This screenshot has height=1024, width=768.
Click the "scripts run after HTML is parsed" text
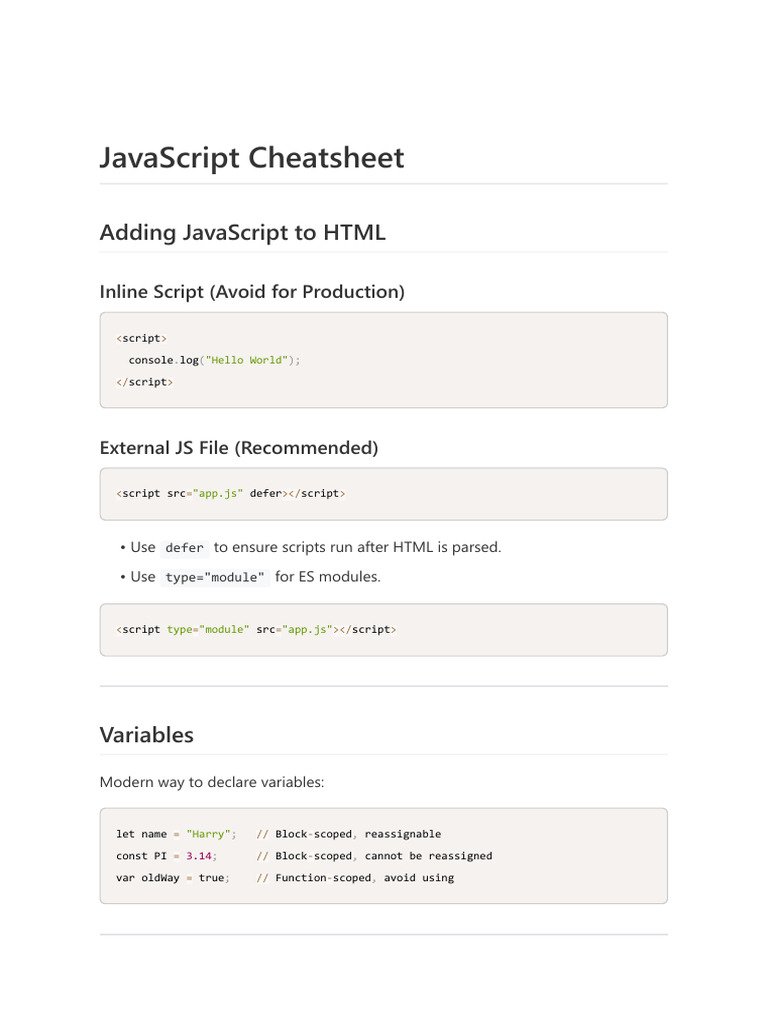383,547
